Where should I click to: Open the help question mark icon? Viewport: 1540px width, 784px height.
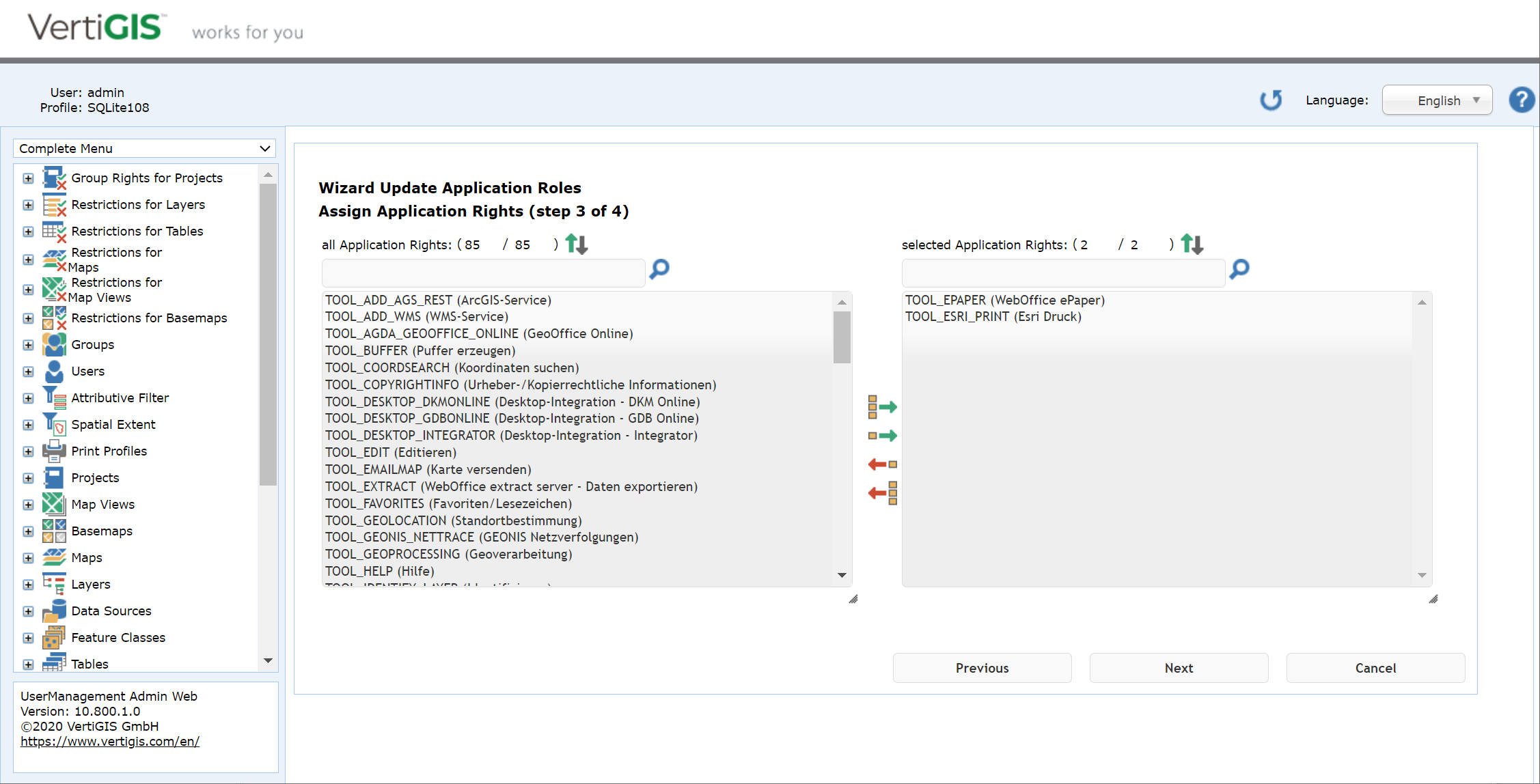pyautogui.click(x=1522, y=100)
